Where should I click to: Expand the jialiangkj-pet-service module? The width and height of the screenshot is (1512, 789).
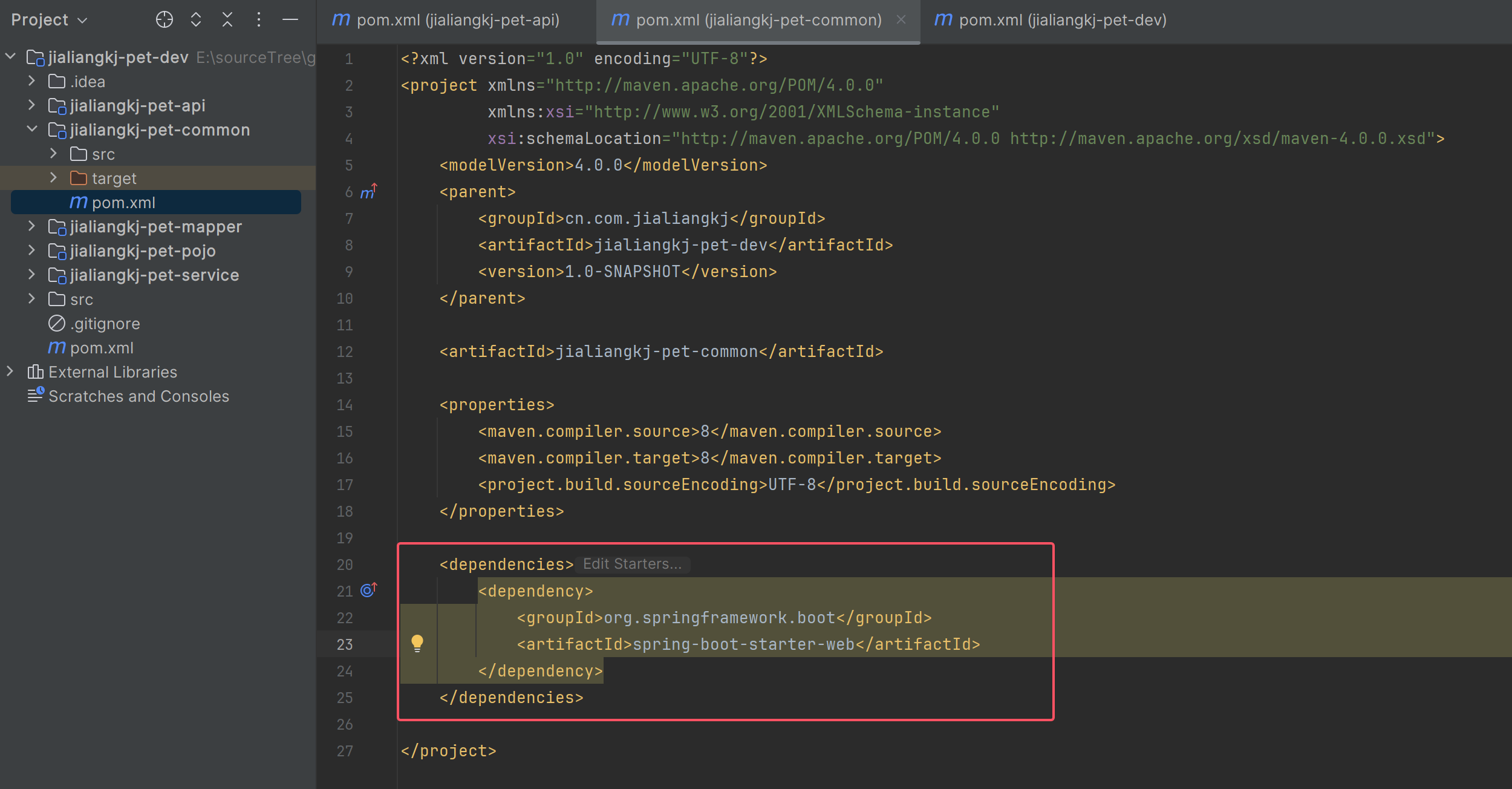(32, 275)
